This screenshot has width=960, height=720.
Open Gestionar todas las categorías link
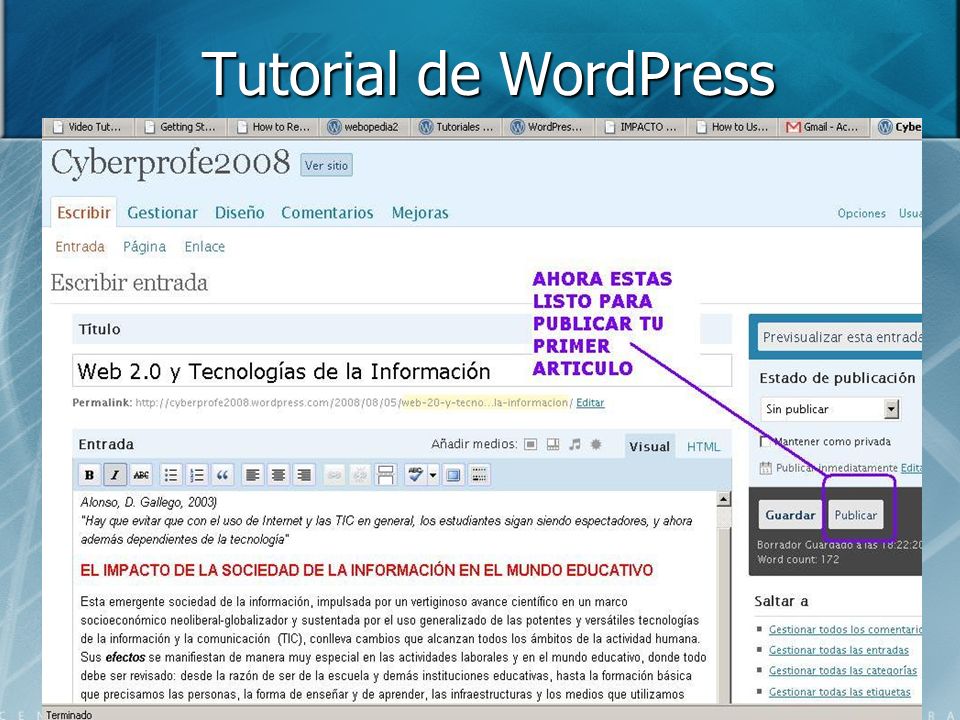coord(843,671)
